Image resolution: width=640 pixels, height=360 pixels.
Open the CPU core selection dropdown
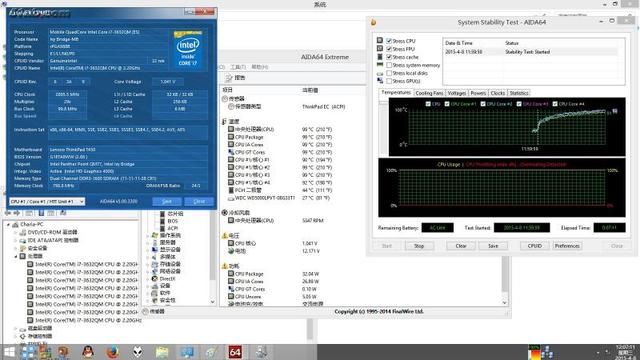pyautogui.click(x=47, y=202)
